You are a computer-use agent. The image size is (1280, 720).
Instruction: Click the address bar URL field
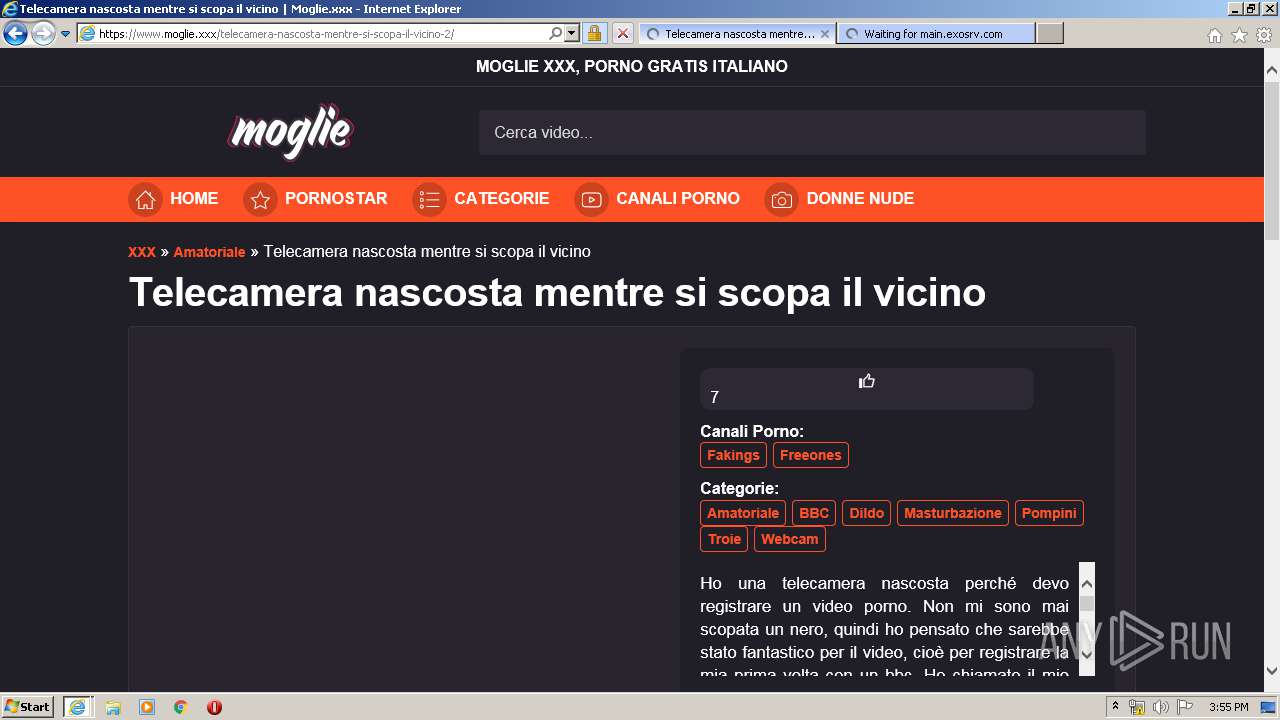[312, 33]
